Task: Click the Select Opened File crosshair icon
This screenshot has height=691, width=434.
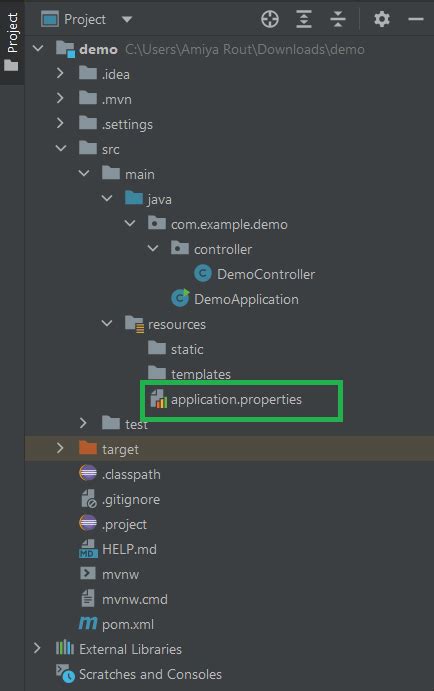Action: [x=270, y=19]
